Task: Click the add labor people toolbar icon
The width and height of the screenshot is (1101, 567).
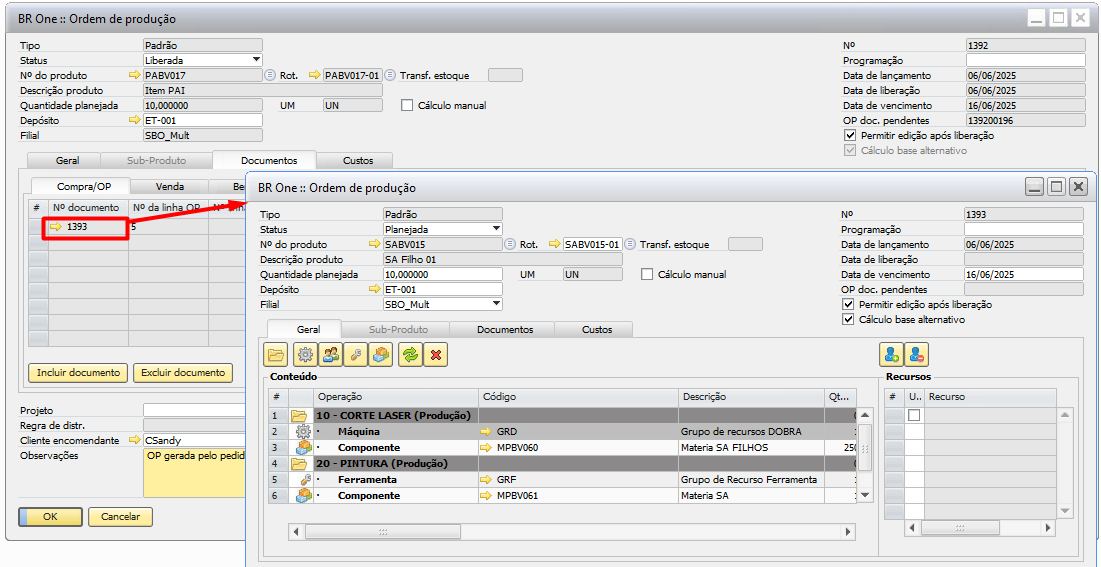Action: 331,355
